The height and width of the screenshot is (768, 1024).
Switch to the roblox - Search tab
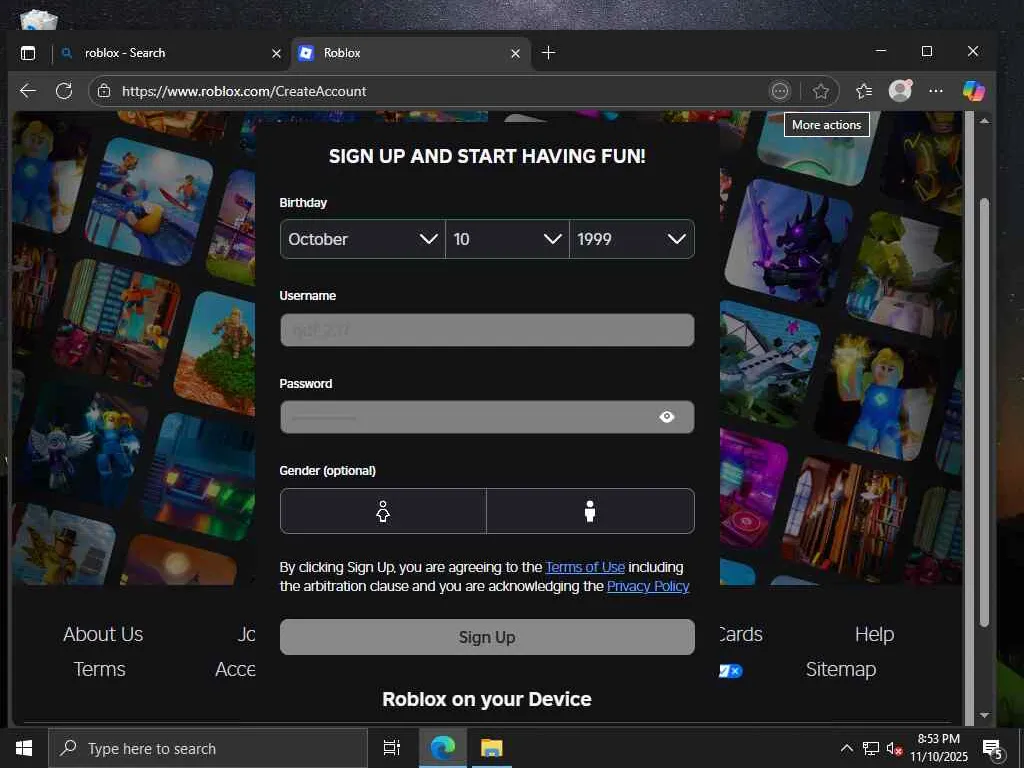[x=171, y=53]
